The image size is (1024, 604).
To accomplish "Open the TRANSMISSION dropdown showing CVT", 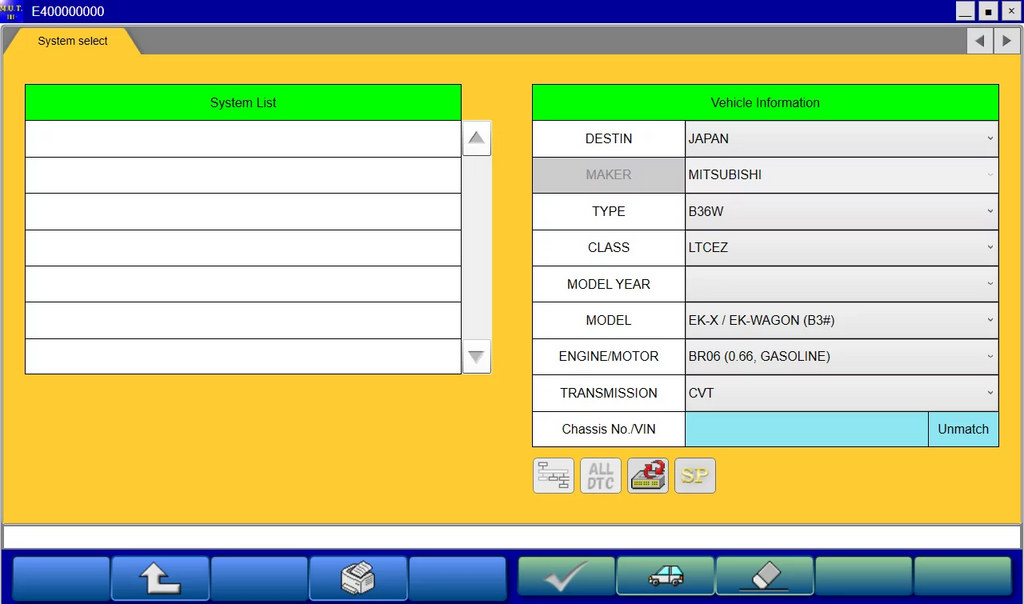I will 841,393.
